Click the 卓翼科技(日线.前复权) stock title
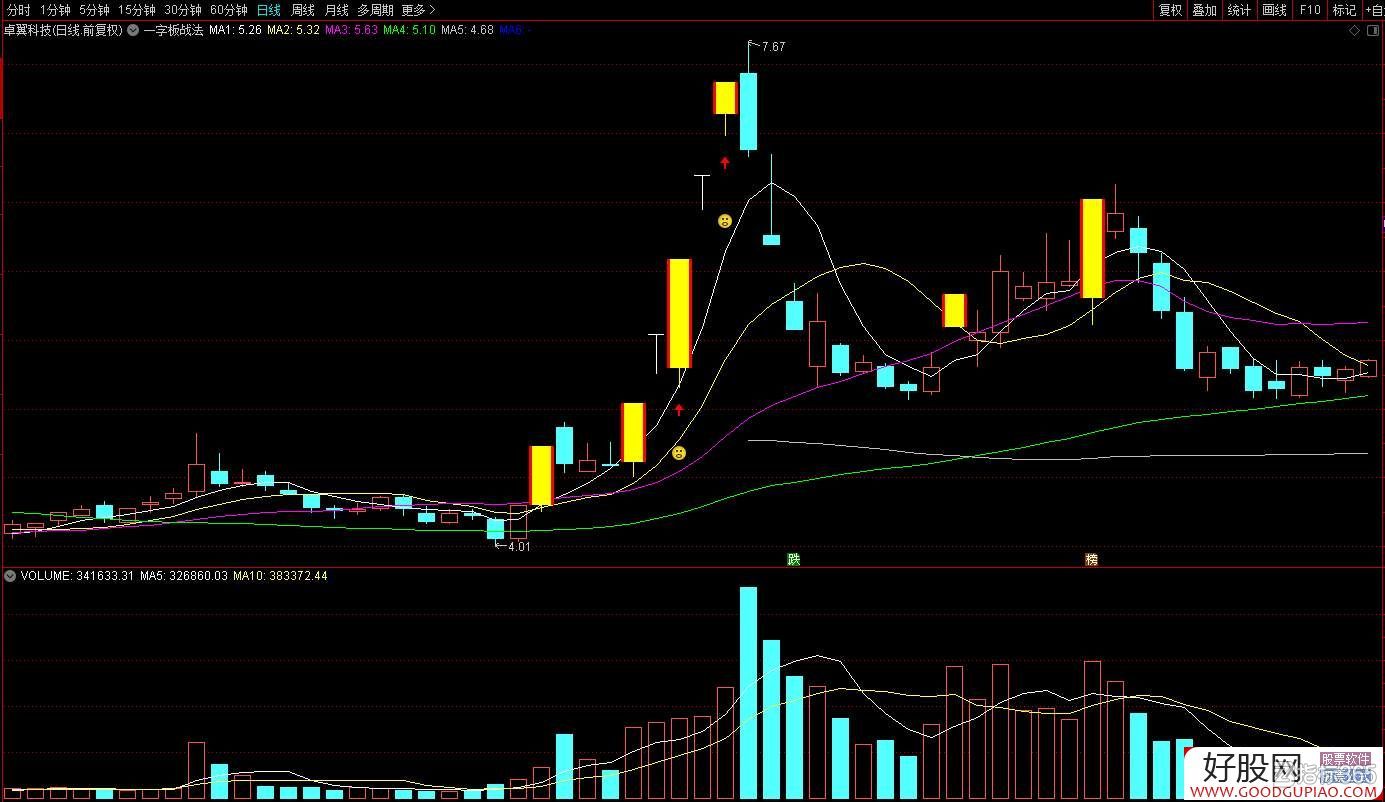 tap(63, 31)
